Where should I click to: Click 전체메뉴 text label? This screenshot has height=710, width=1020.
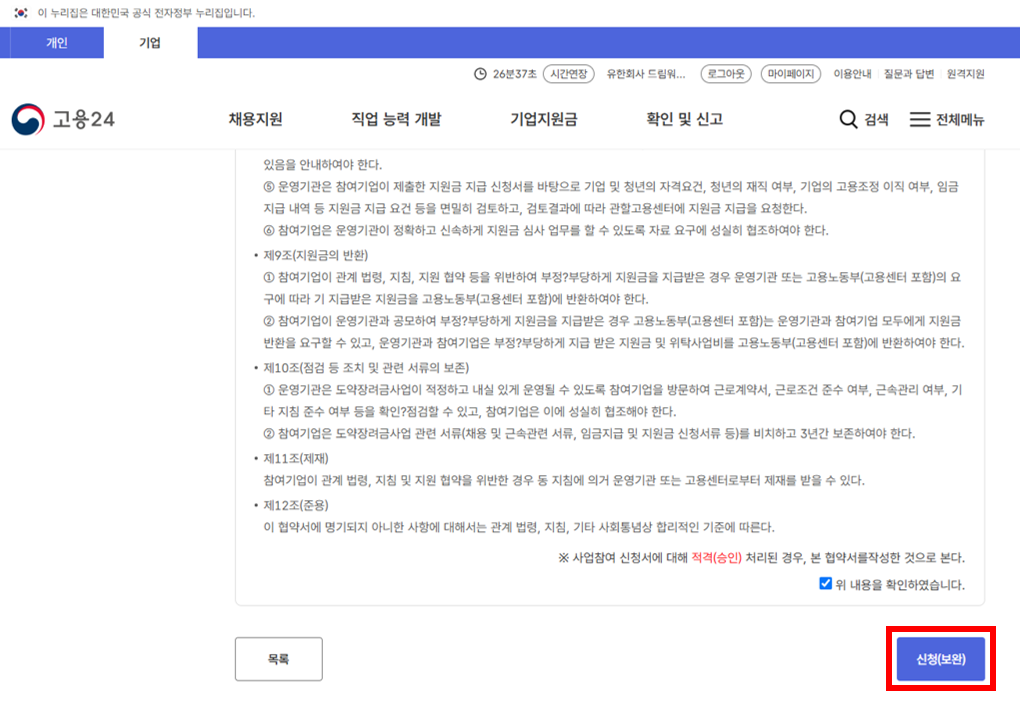[960, 120]
